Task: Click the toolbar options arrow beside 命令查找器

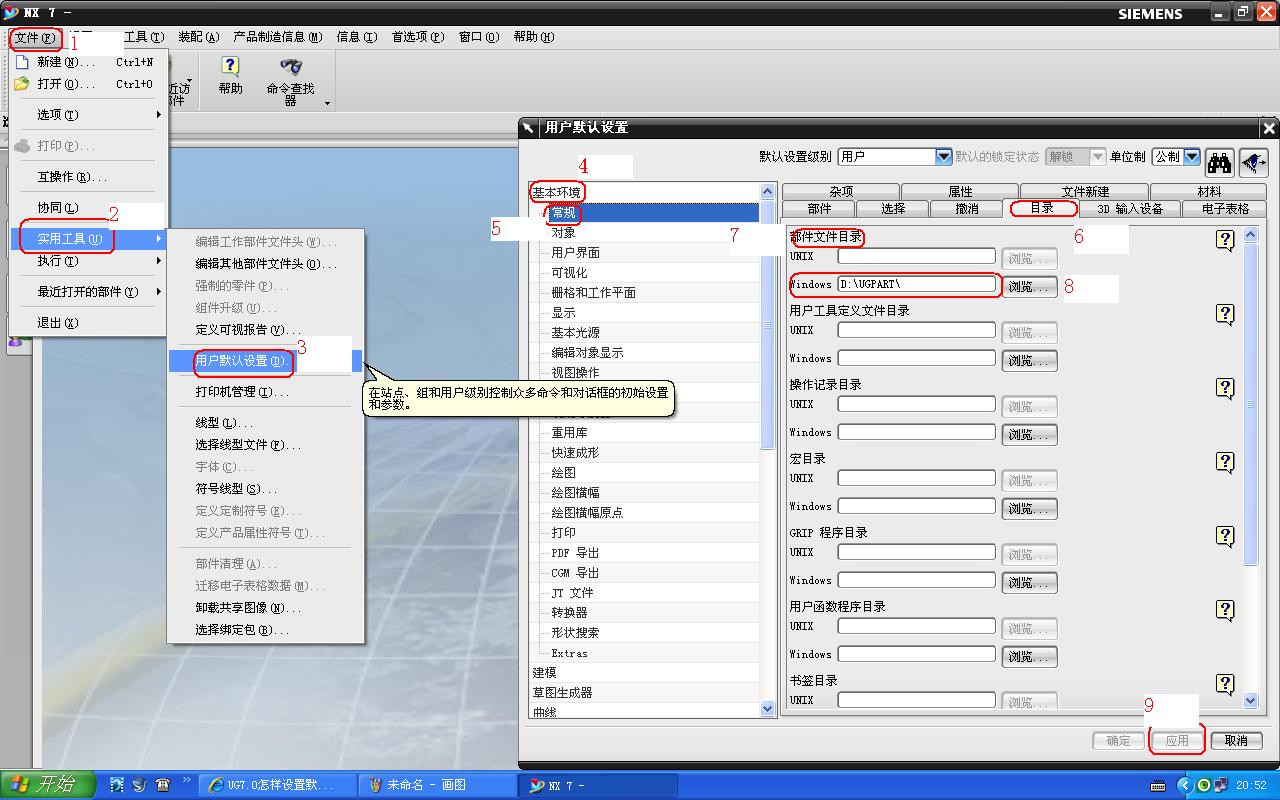Action: coord(326,103)
